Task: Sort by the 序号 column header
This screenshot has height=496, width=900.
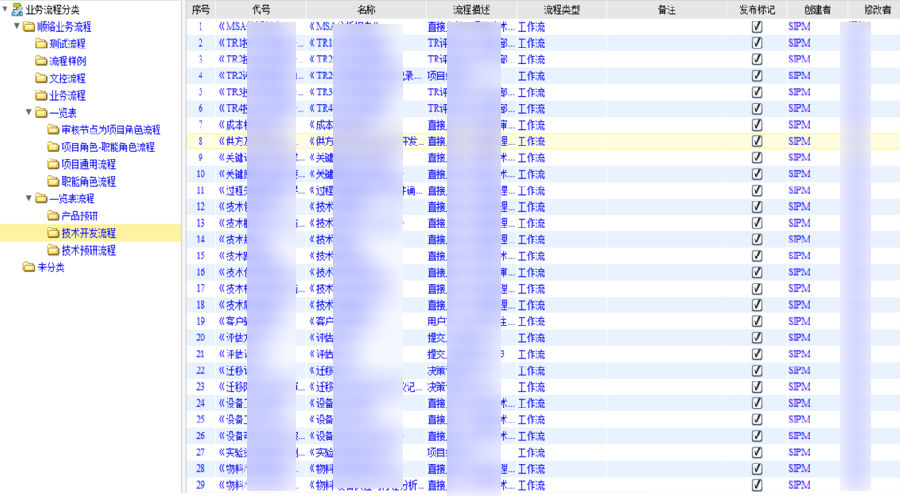Action: [201, 10]
